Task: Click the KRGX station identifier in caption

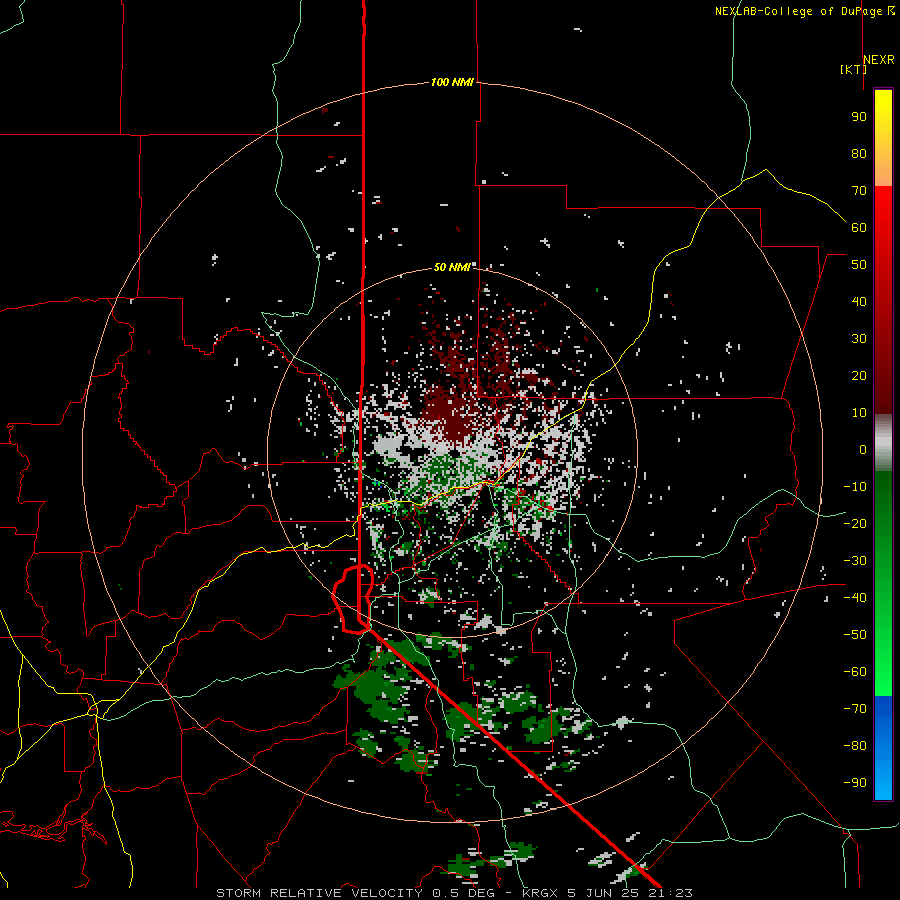Action: (x=540, y=893)
